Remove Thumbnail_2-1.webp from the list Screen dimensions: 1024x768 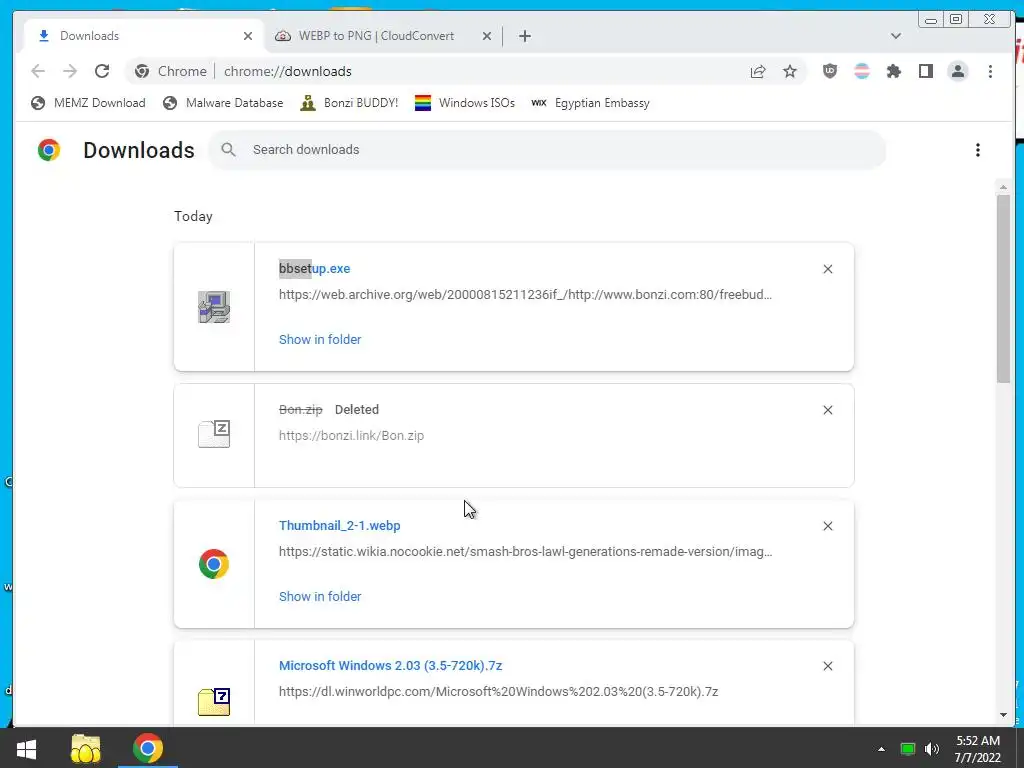828,526
